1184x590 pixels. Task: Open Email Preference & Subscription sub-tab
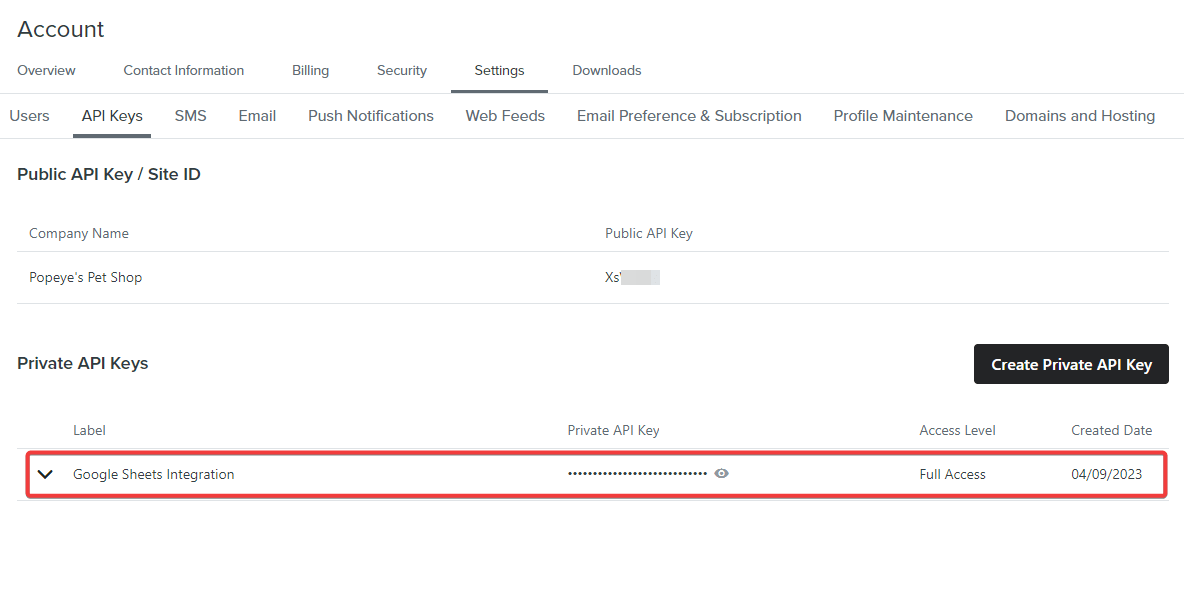689,116
